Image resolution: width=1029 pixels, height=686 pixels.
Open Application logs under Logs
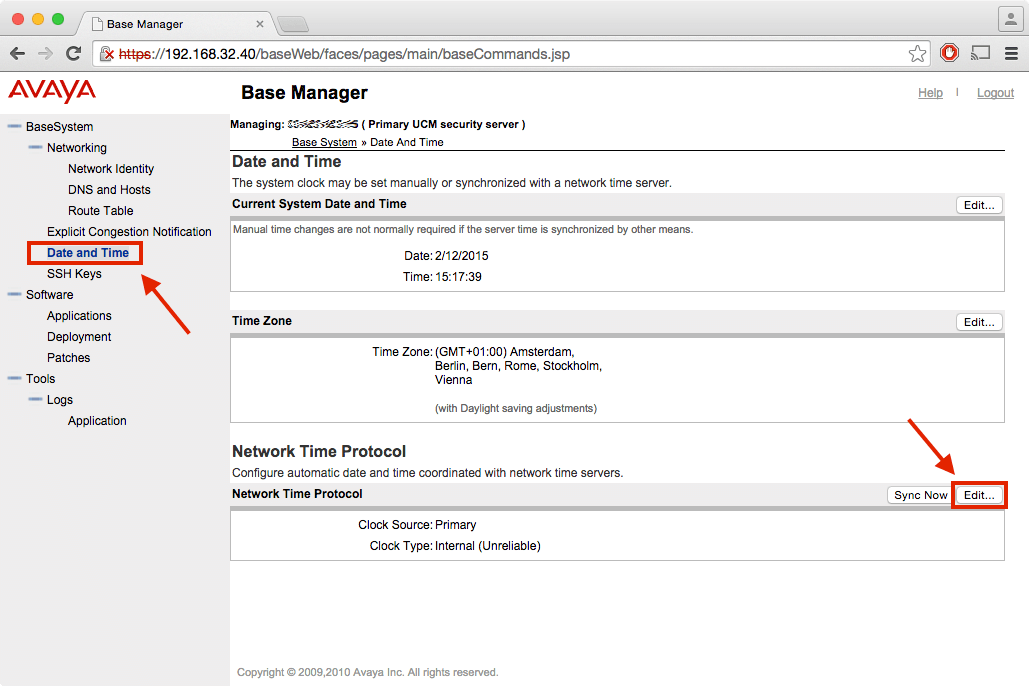[97, 421]
